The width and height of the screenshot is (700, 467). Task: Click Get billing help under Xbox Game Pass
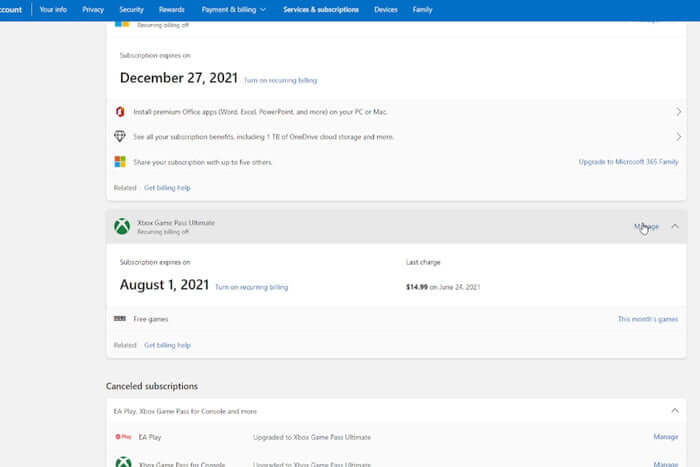click(x=167, y=345)
